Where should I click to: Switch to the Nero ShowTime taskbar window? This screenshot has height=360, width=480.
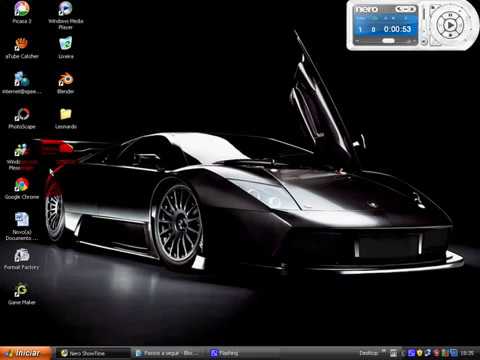pos(93,353)
